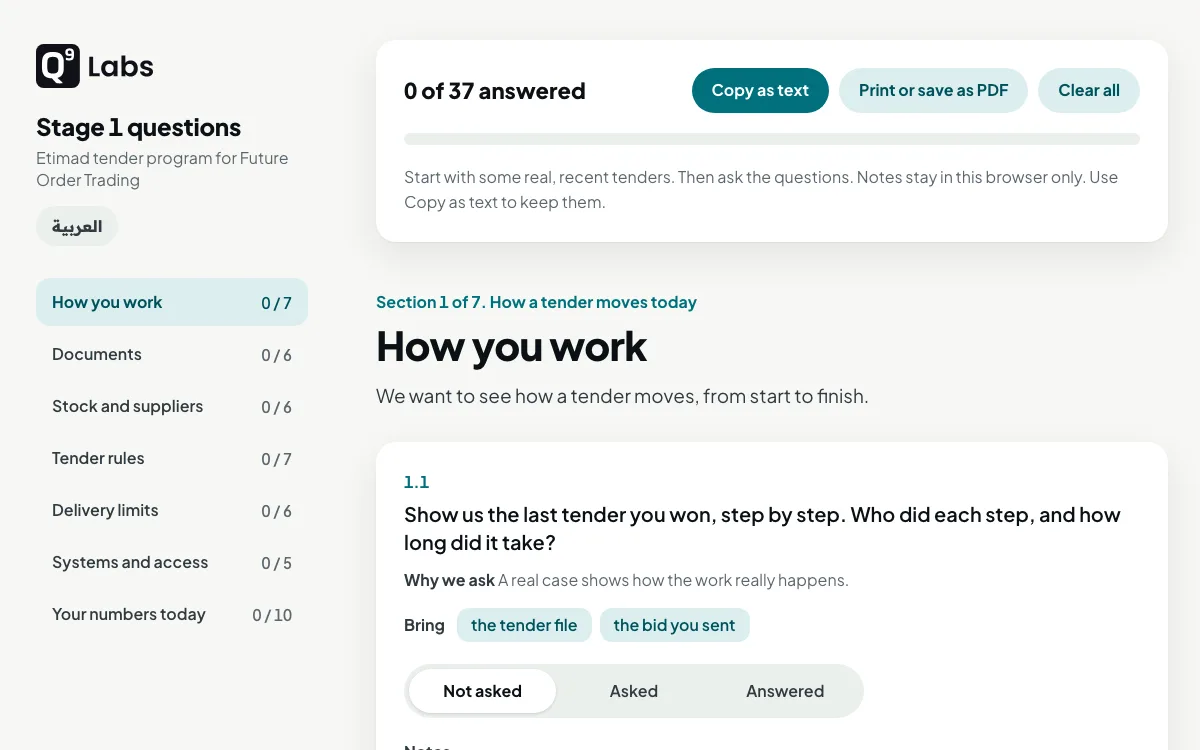Click the 0 / 10 count

(x=272, y=615)
